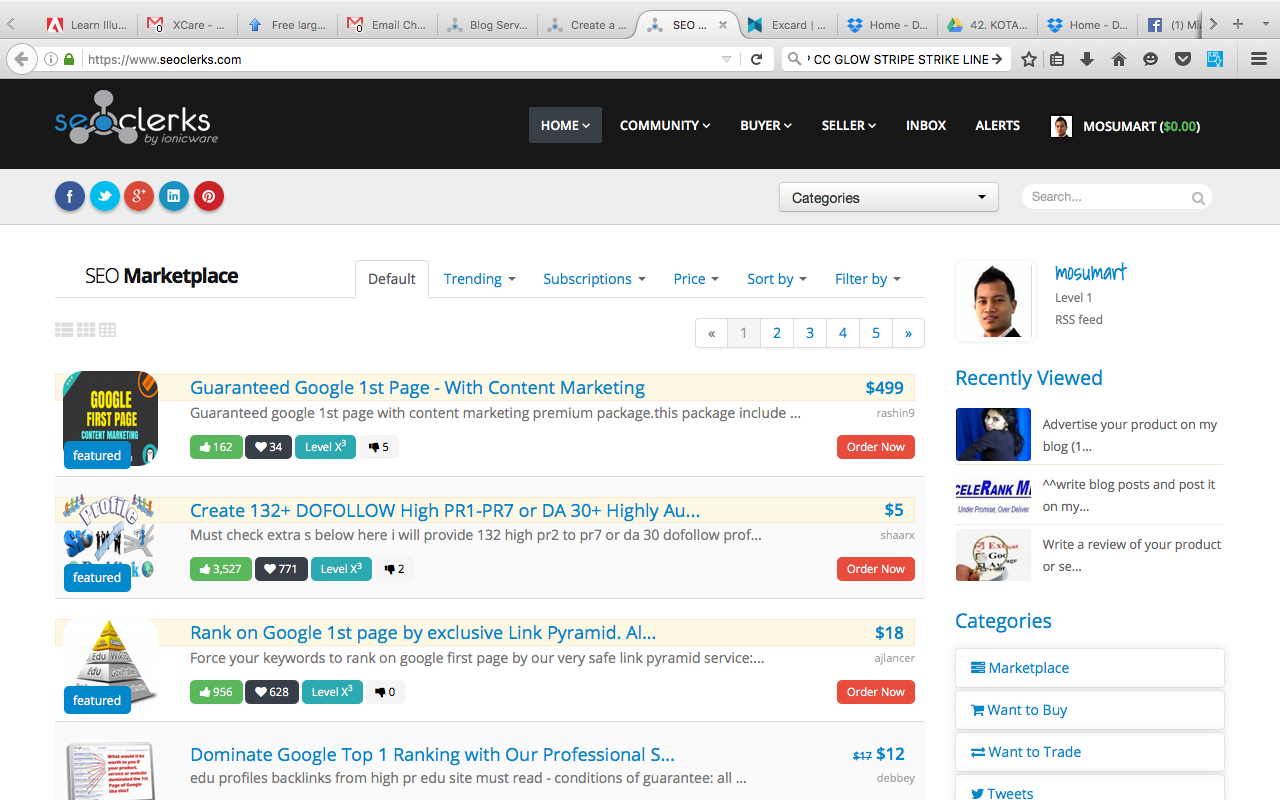The width and height of the screenshot is (1280, 800).
Task: Switch to list view layout icon
Action: [64, 330]
